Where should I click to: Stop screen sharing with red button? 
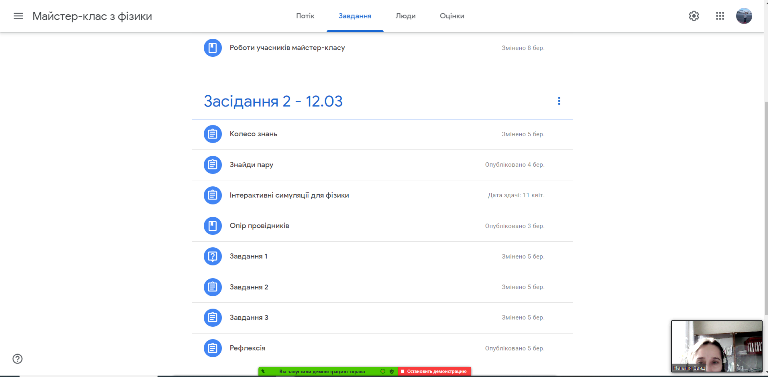(x=434, y=372)
